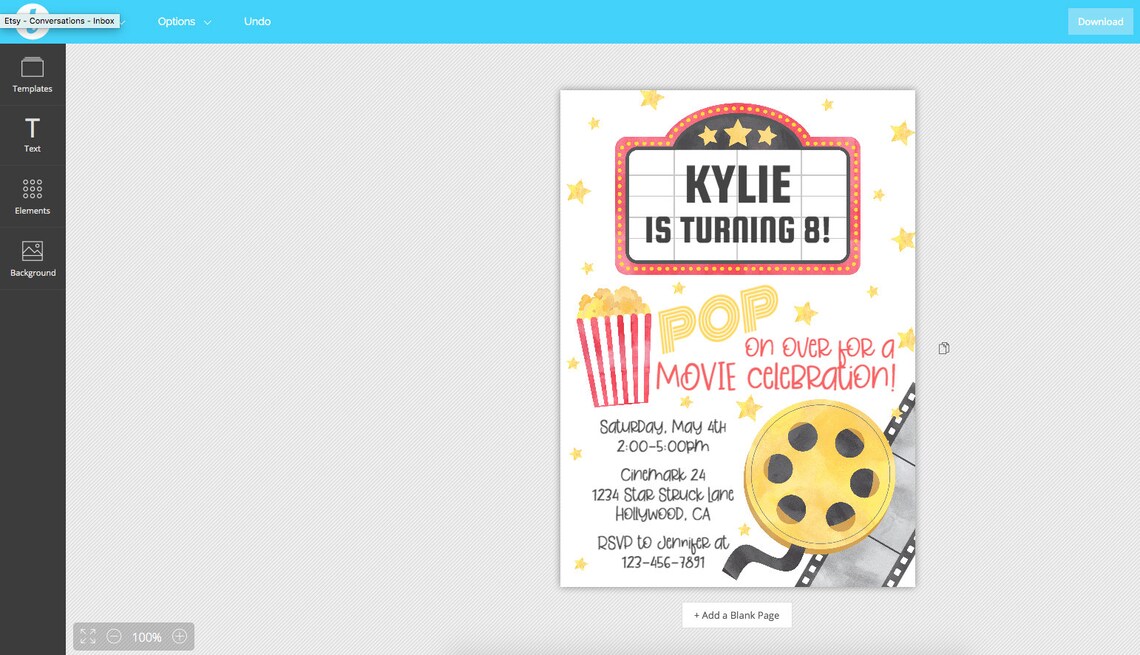This screenshot has width=1140, height=655.
Task: Zoom in with the plus icon
Action: [180, 637]
